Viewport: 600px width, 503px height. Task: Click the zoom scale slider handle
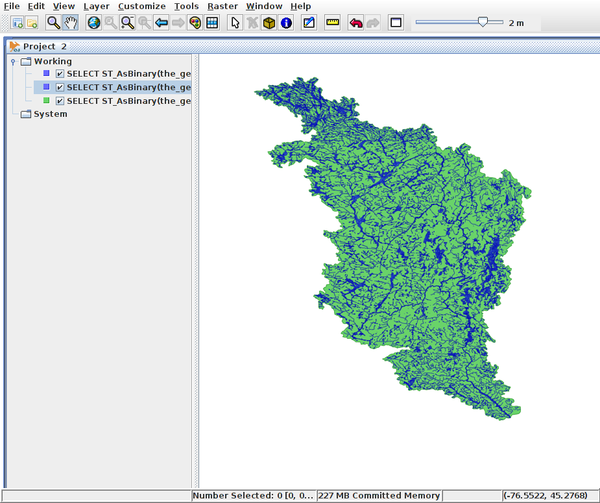click(484, 21)
